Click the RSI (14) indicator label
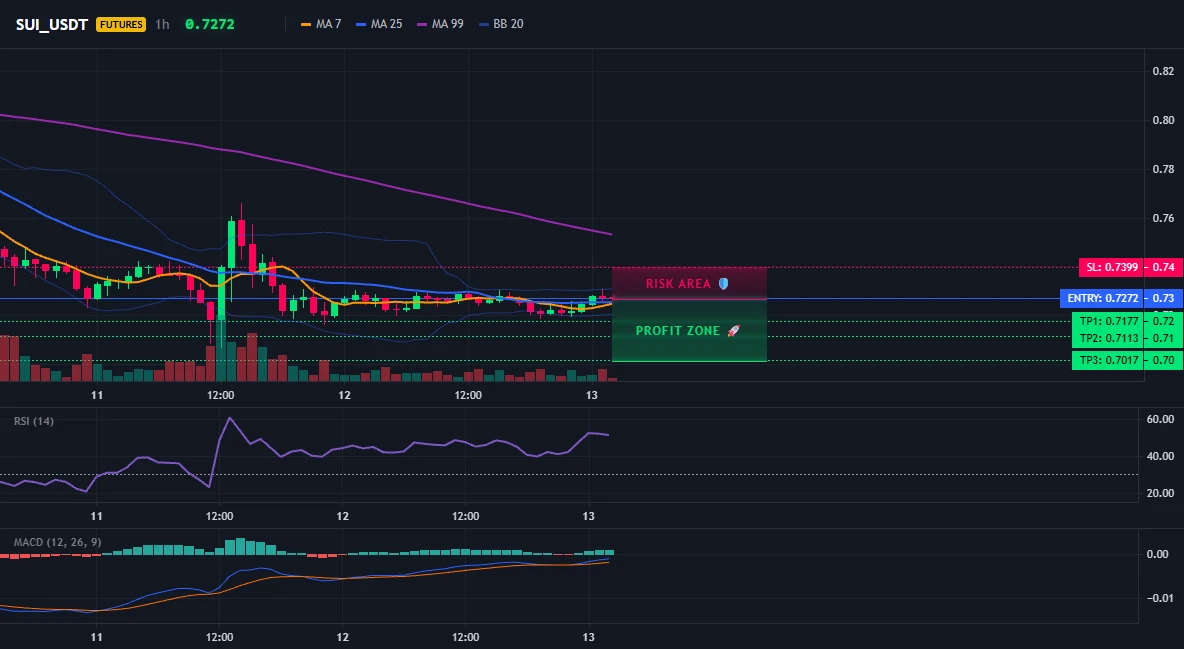1184x649 pixels. pyautogui.click(x=34, y=421)
